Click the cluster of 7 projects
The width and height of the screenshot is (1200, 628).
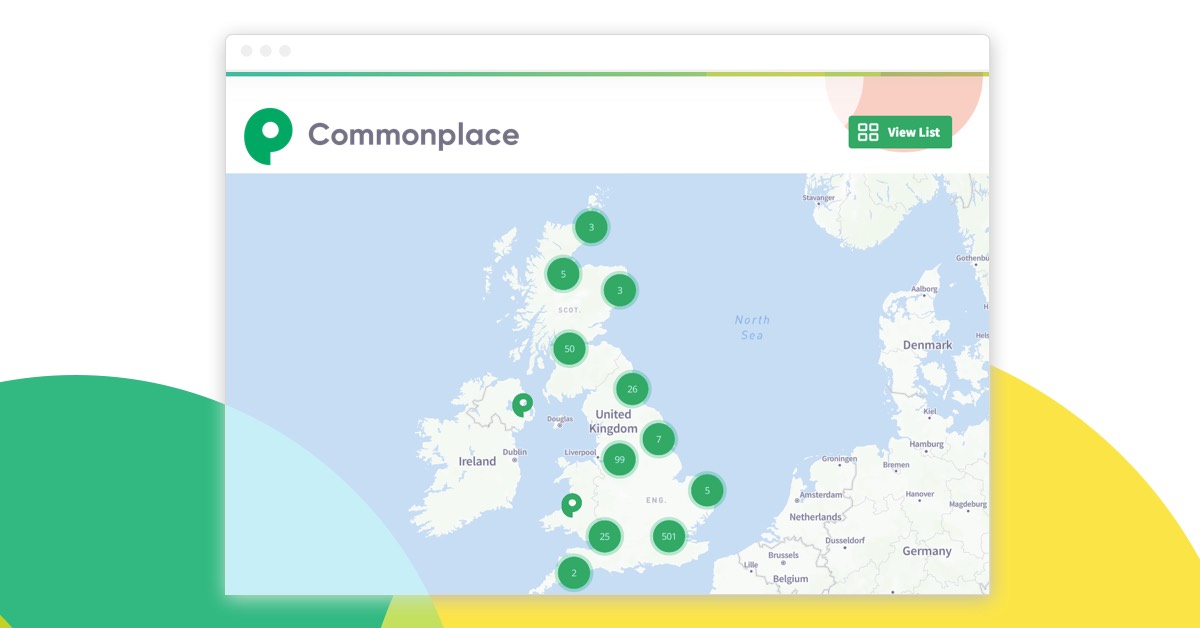pyautogui.click(x=658, y=438)
